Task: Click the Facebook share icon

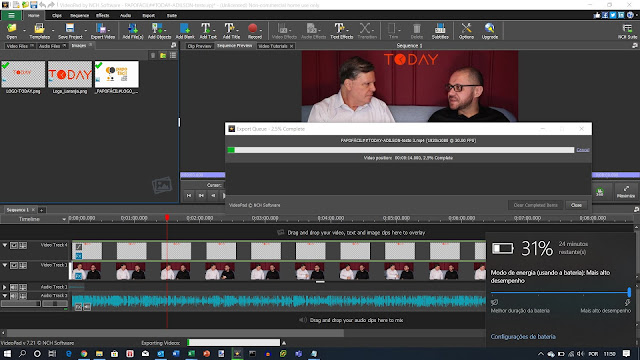Action: (605, 15)
